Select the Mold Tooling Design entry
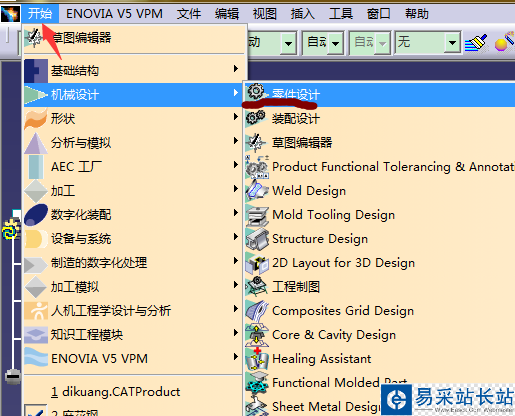Image resolution: width=515 pixels, height=416 pixels. coord(379,215)
